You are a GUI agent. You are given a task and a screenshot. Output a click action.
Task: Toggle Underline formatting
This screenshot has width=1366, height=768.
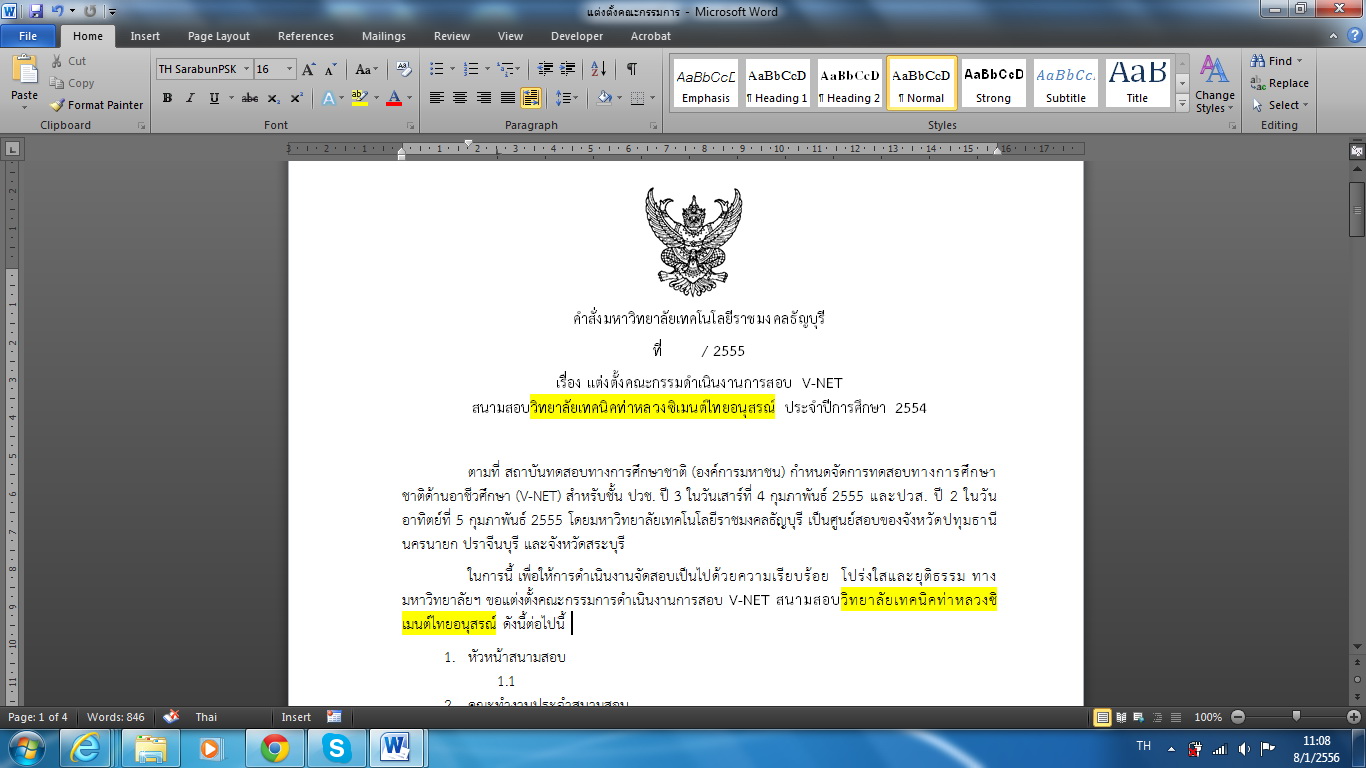coord(214,98)
